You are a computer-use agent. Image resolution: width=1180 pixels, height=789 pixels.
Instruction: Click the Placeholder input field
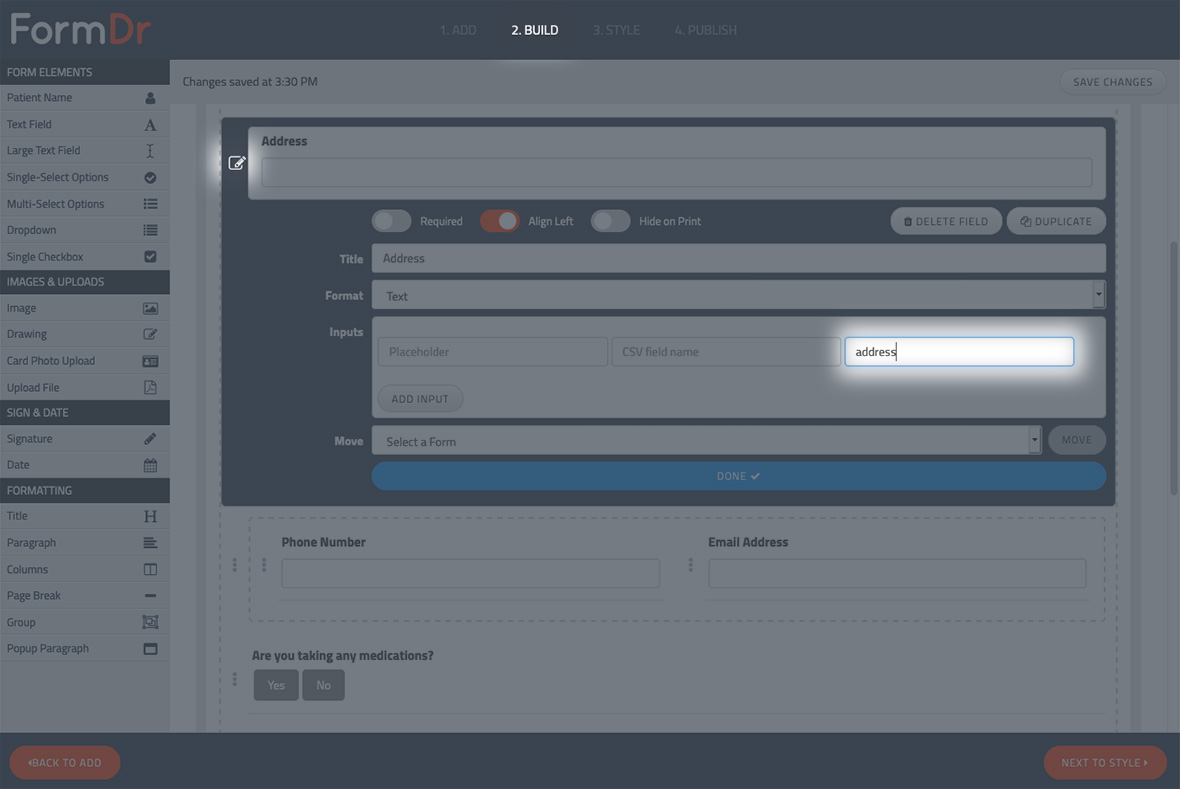[x=493, y=352]
